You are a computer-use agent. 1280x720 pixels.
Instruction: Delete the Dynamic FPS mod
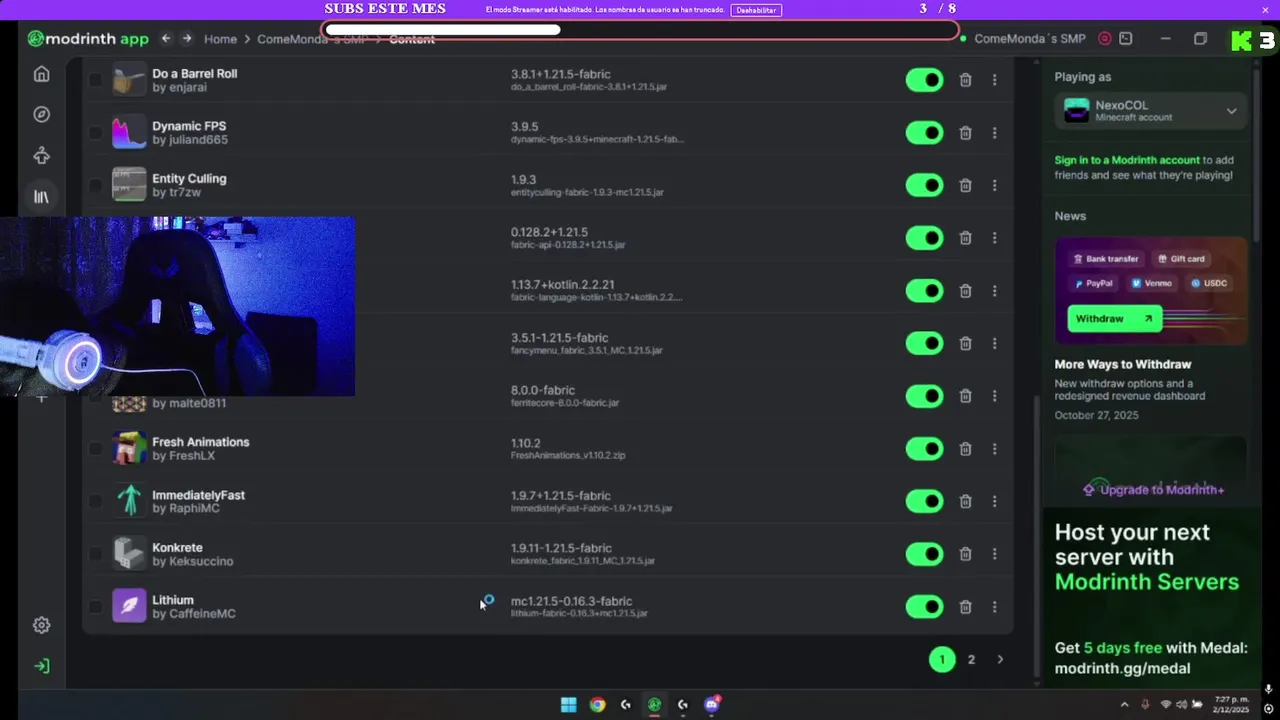(x=965, y=132)
